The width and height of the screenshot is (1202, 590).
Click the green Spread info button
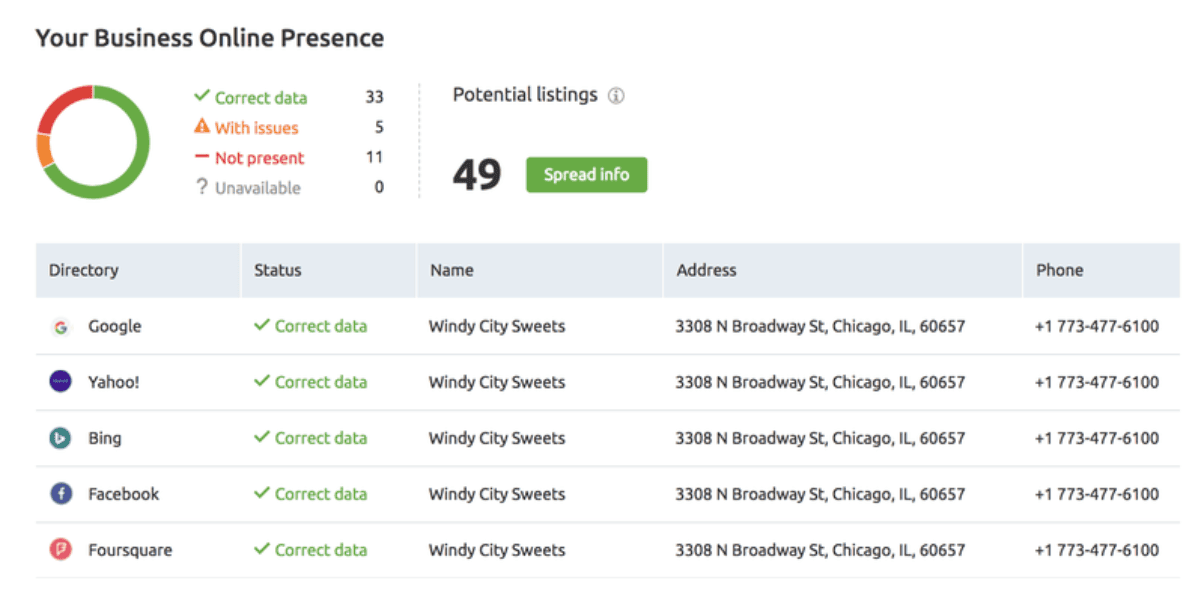coord(587,175)
